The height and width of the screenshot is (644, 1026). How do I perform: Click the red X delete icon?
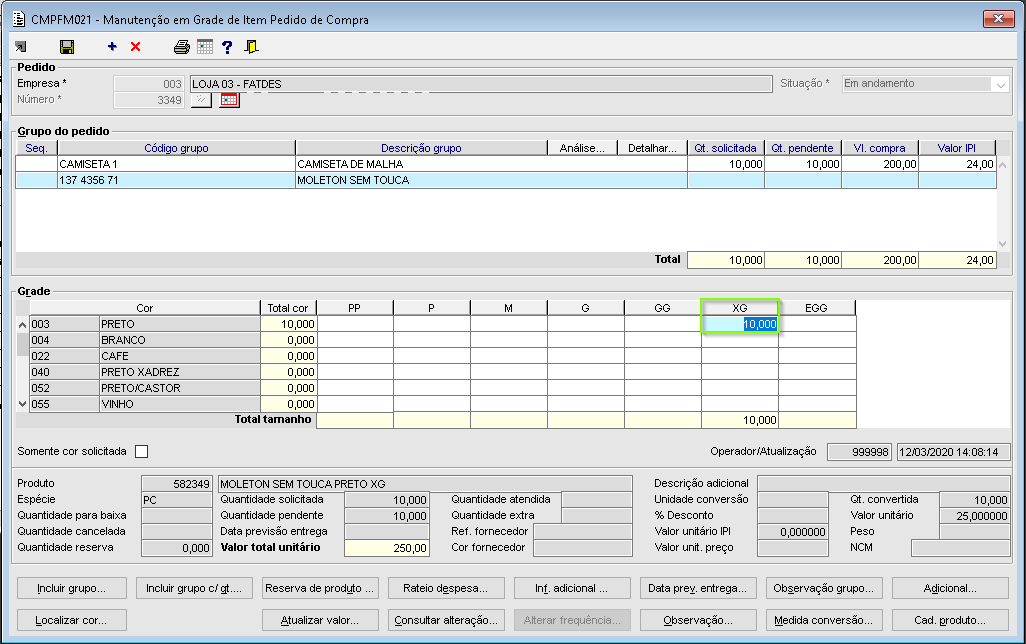coord(136,47)
